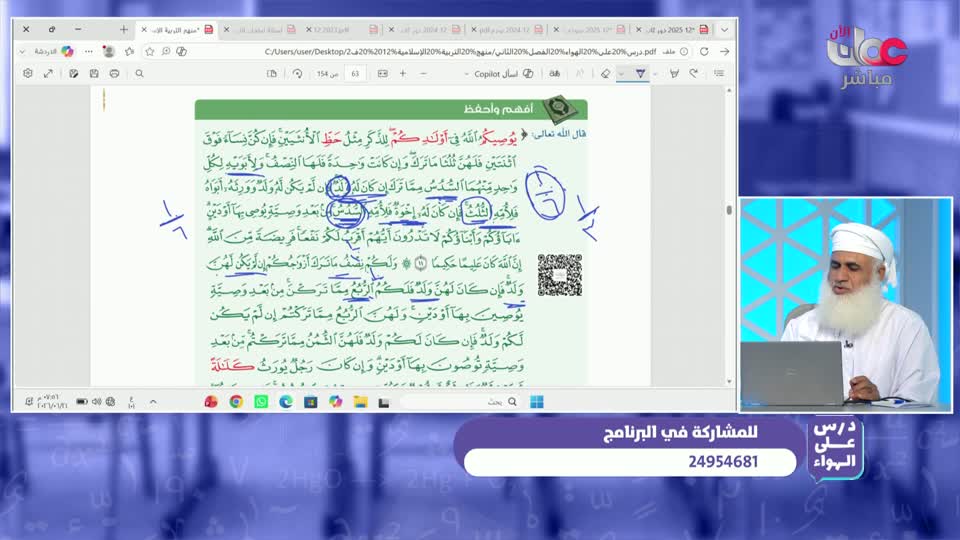The image size is (960, 540).
Task: Enter full screen with the expand arrows icon
Action: (x=48, y=73)
